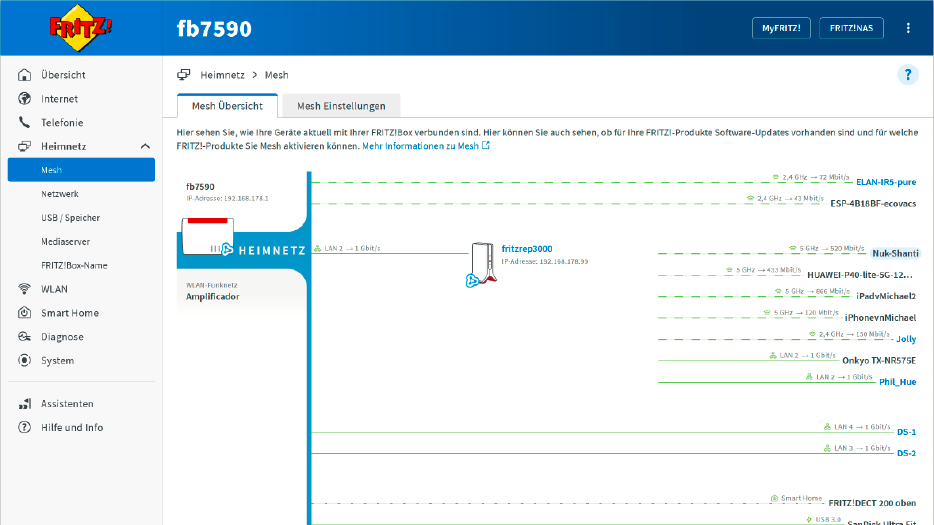The image size is (934, 525).
Task: Click FRITZ!DECT 200 oben device name
Action: click(872, 503)
